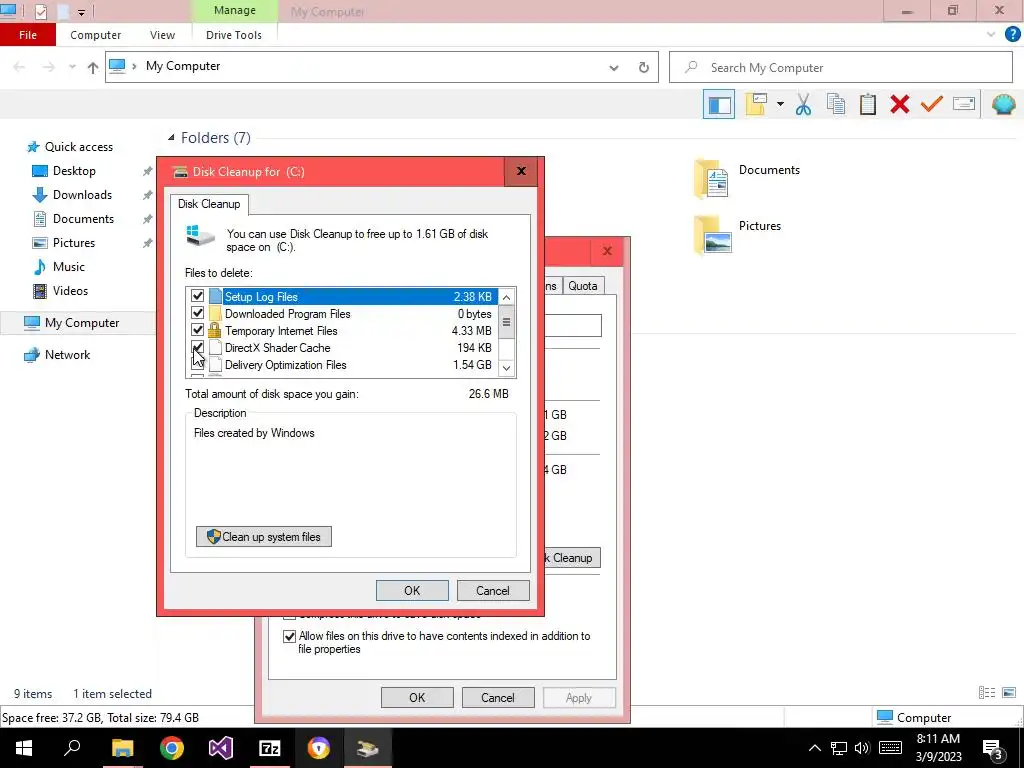Click the clipboard Paste icon in toolbar
The width and height of the screenshot is (1024, 768).
(x=868, y=104)
